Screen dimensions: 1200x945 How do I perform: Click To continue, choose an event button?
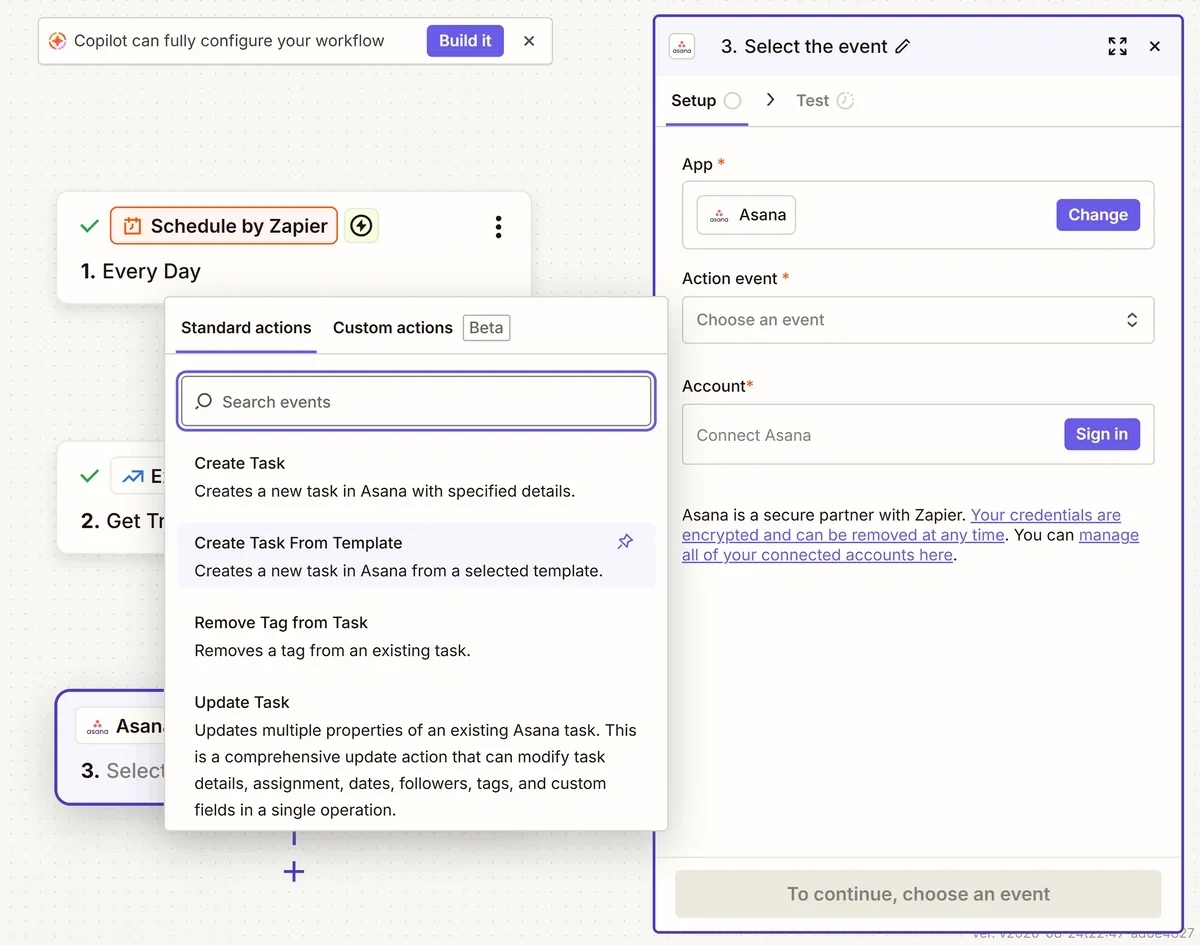918,894
